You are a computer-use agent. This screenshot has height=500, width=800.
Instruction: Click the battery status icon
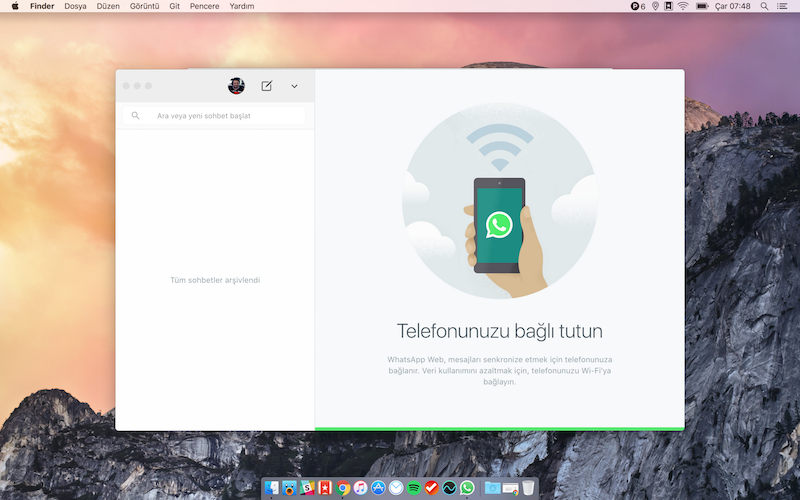tap(702, 6)
